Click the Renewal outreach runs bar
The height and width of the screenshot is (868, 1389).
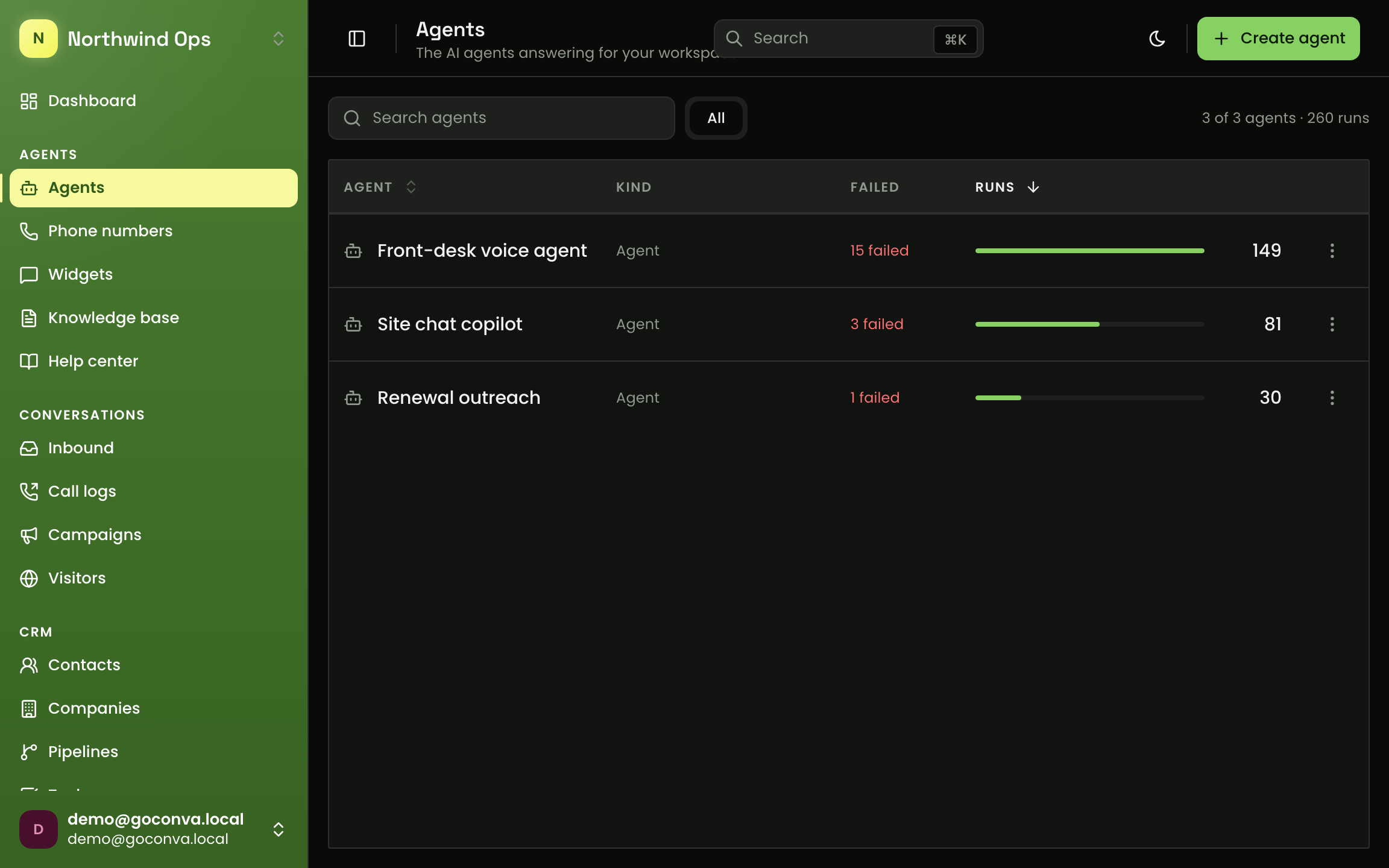click(x=1089, y=398)
